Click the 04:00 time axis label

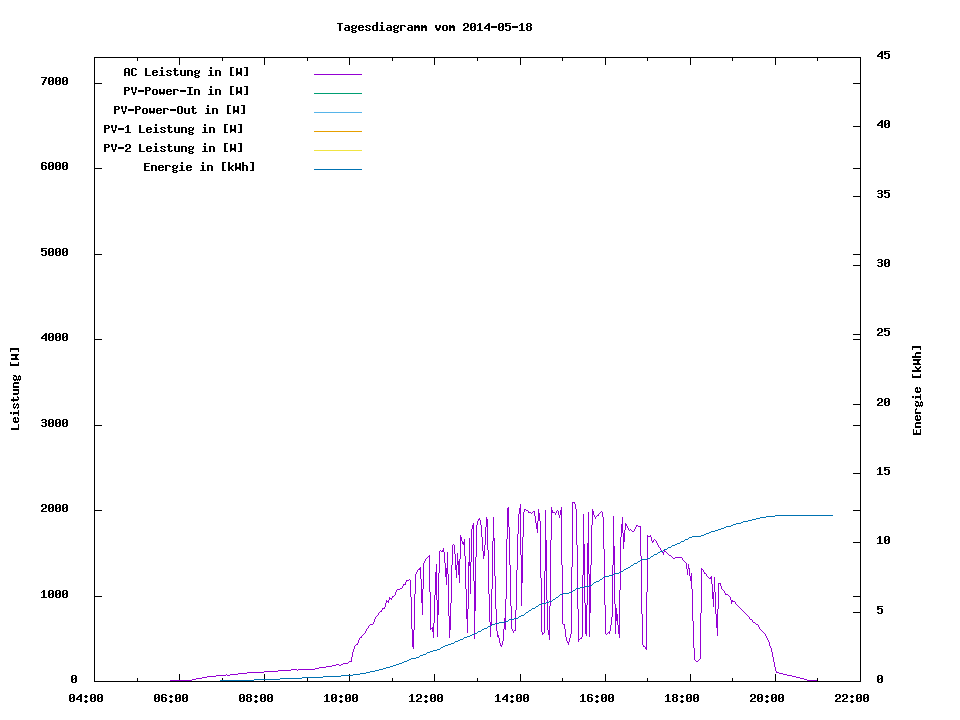(86, 698)
